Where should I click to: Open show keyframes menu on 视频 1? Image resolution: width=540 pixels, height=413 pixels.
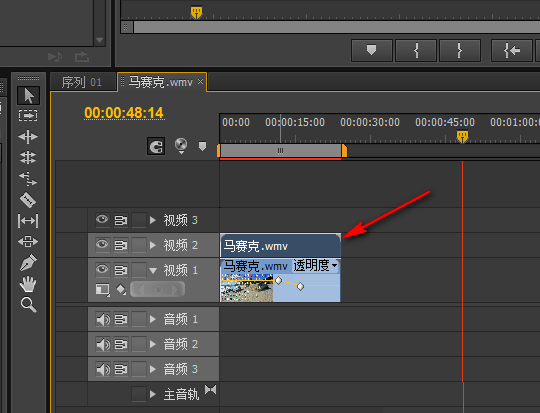[121, 289]
